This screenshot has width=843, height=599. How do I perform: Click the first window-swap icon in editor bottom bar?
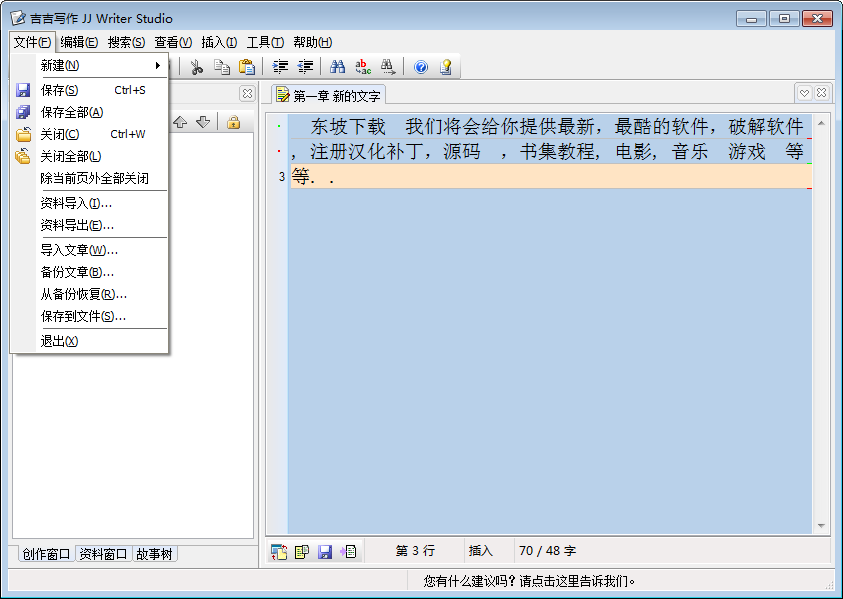[x=278, y=552]
